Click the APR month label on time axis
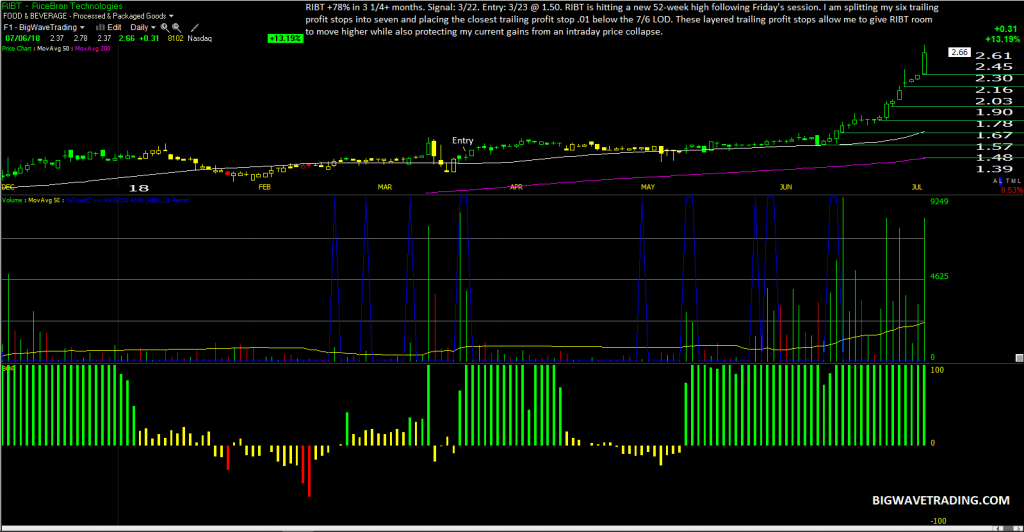 coord(517,187)
